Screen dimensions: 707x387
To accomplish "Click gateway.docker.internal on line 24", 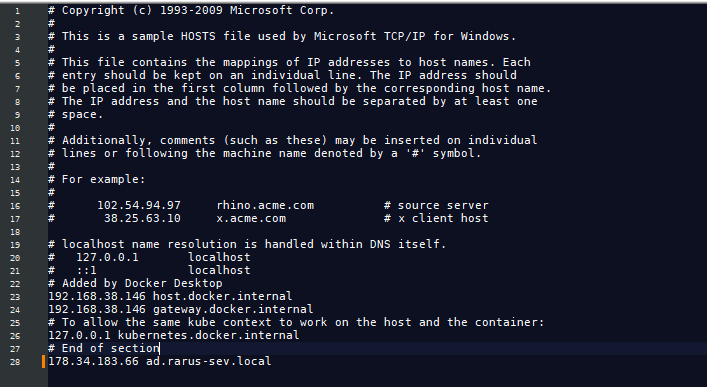I will [x=233, y=309].
